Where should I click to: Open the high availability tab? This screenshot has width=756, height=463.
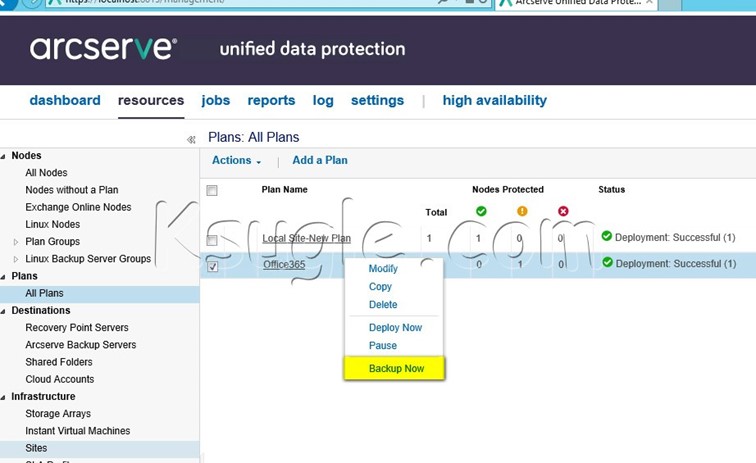(495, 100)
